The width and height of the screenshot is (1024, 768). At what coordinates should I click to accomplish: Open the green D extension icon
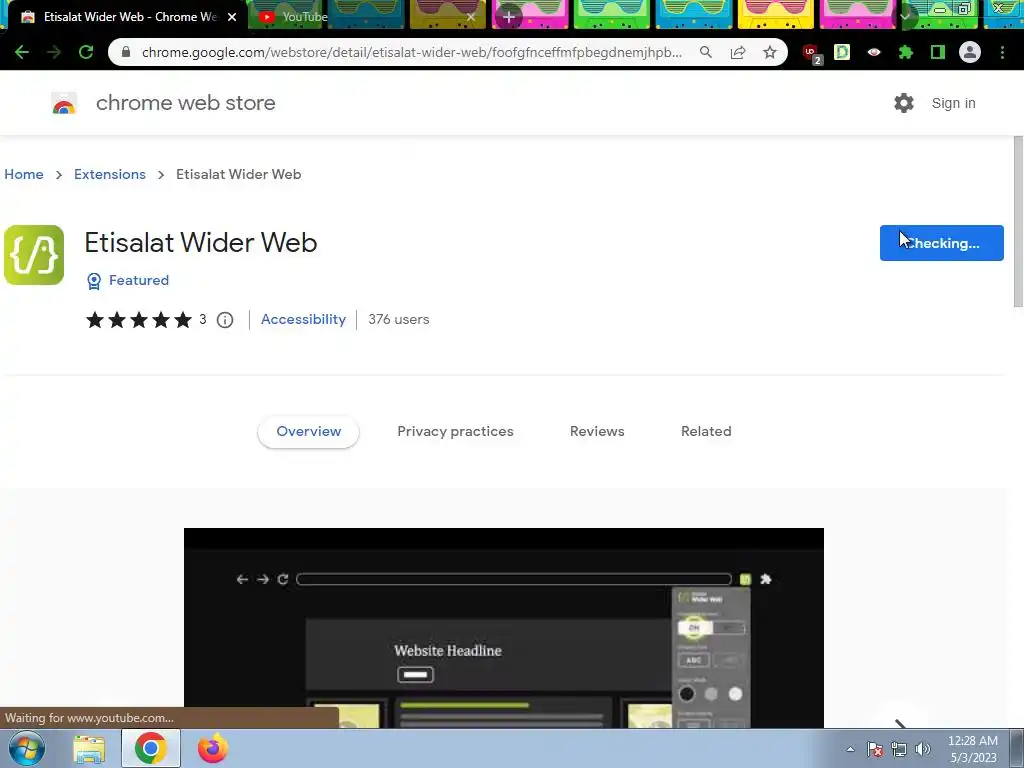842,52
